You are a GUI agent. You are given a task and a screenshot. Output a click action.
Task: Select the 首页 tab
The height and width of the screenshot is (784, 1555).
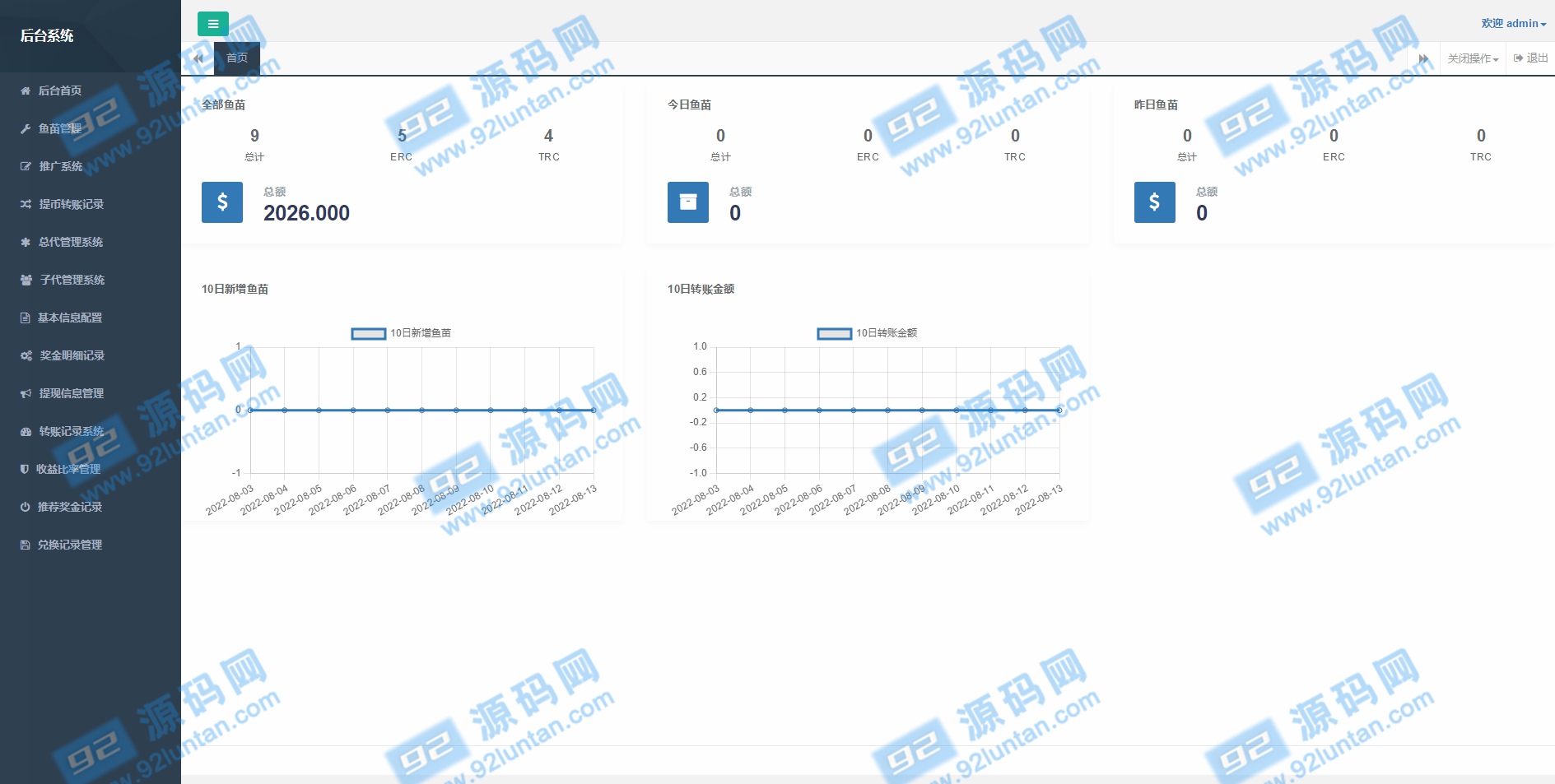point(237,58)
